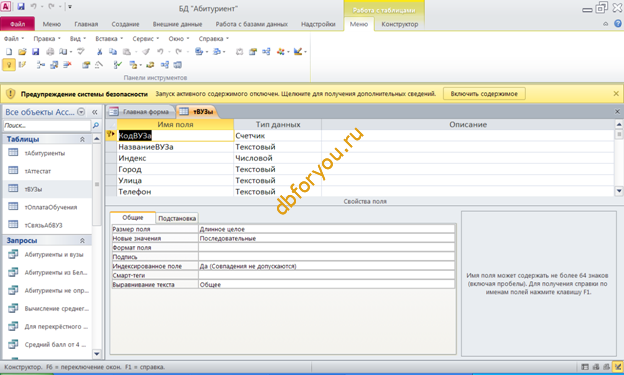Click the Undo arrow icon in the toolbar panel

pos(160,52)
